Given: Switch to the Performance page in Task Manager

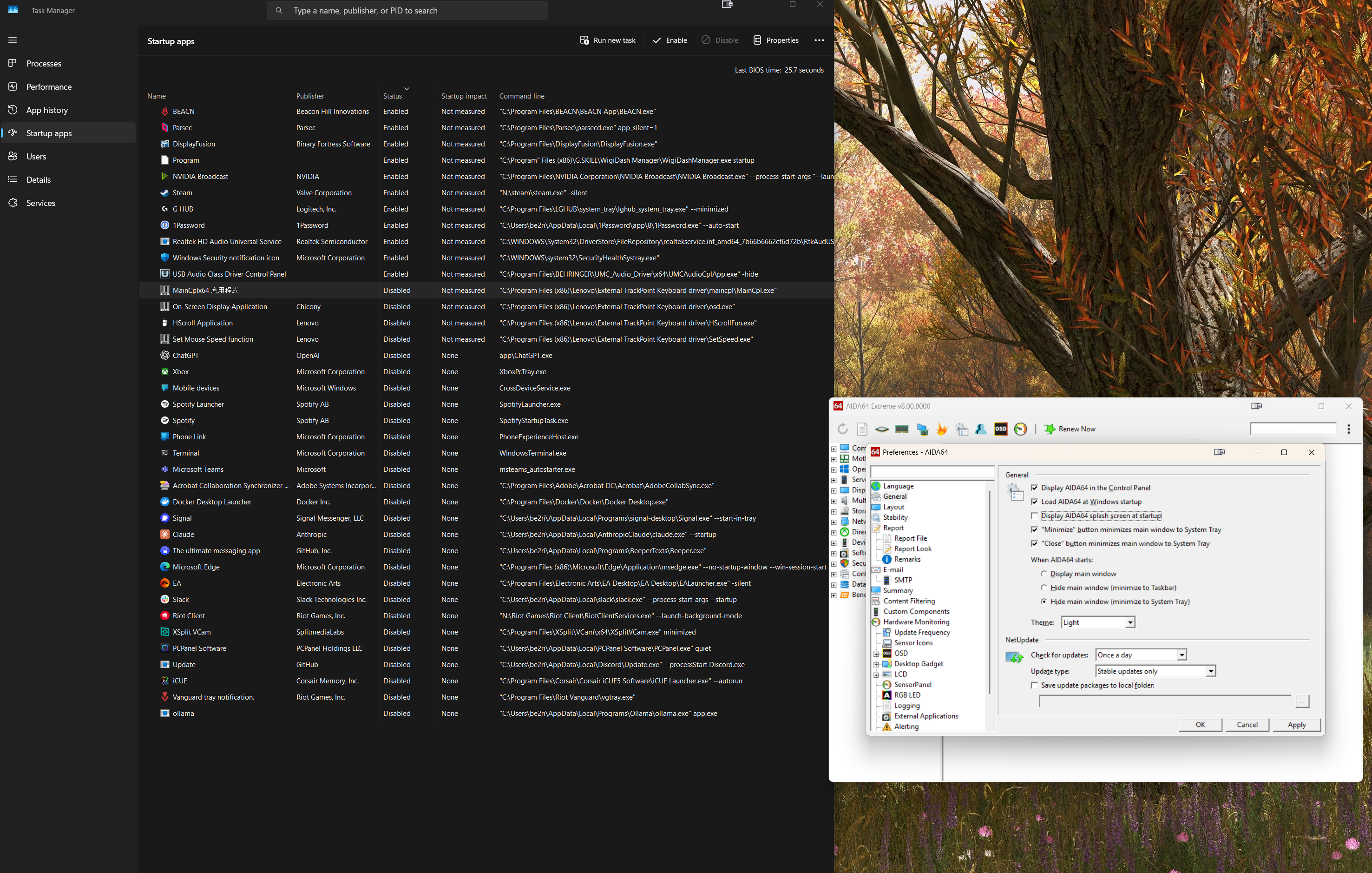Looking at the screenshot, I should [48, 86].
